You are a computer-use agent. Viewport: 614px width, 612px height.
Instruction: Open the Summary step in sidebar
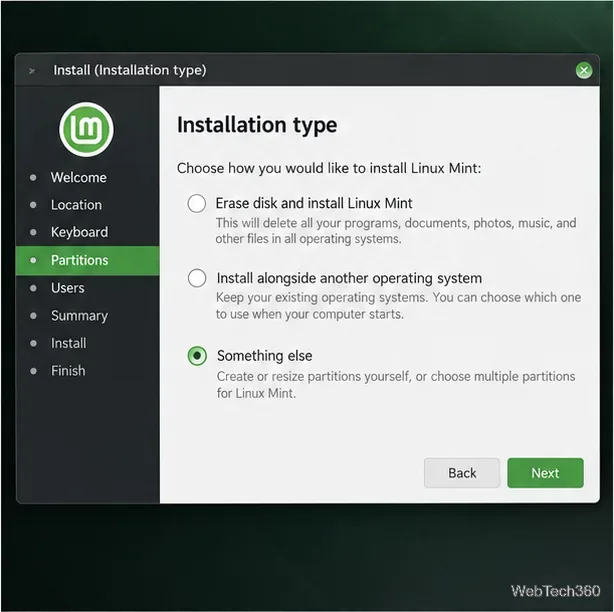click(79, 316)
